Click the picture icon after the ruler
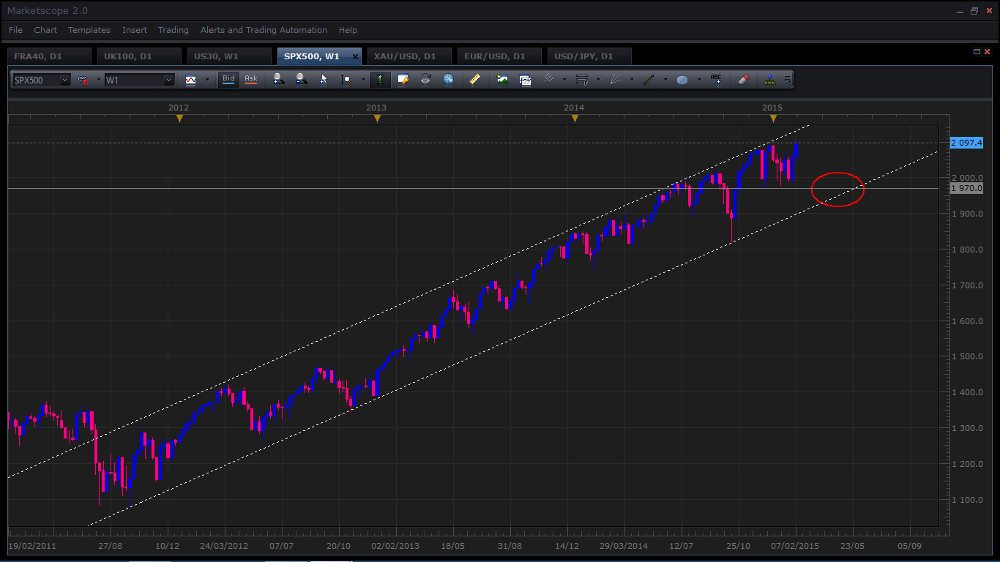 (x=503, y=79)
